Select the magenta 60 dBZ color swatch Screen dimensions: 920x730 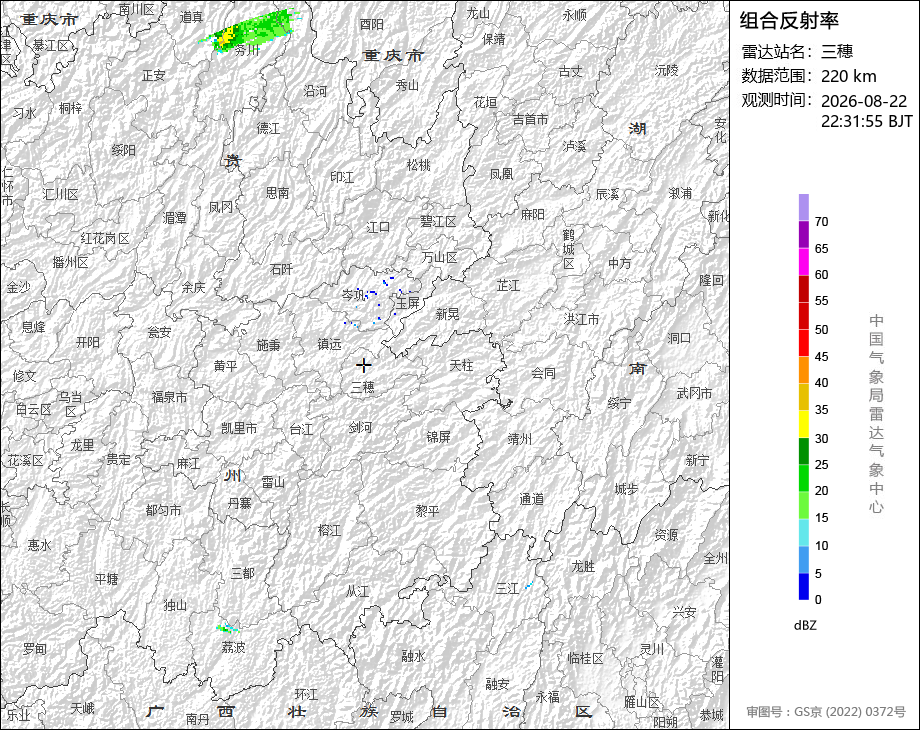click(804, 262)
